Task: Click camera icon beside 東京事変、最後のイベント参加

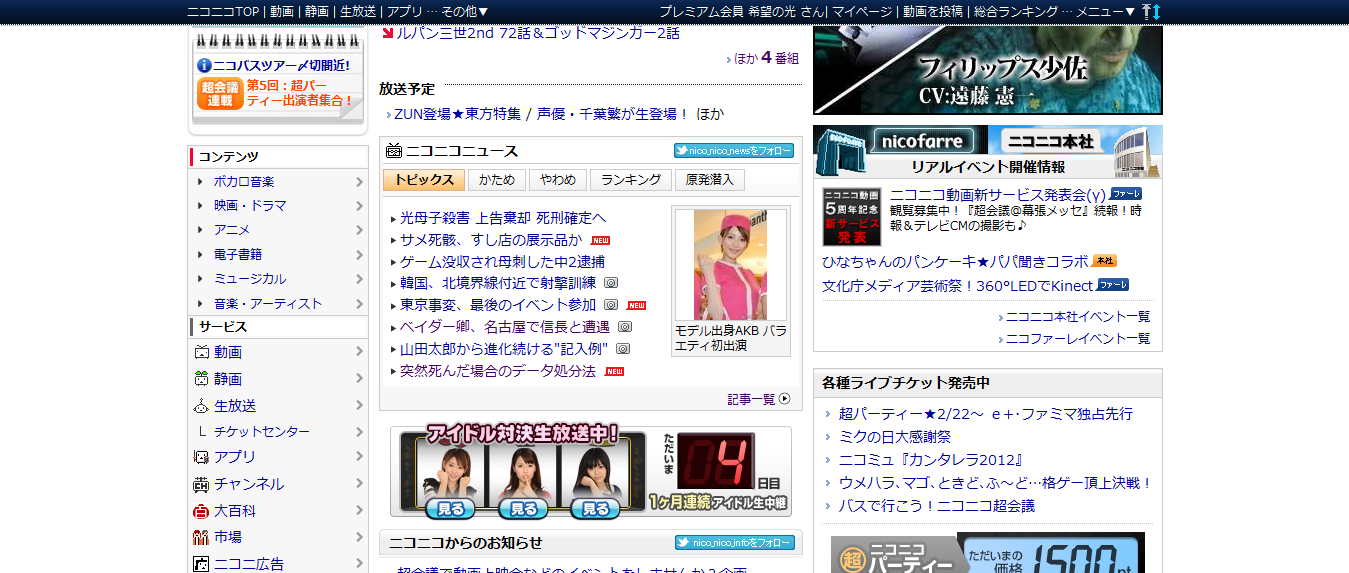Action: (611, 305)
